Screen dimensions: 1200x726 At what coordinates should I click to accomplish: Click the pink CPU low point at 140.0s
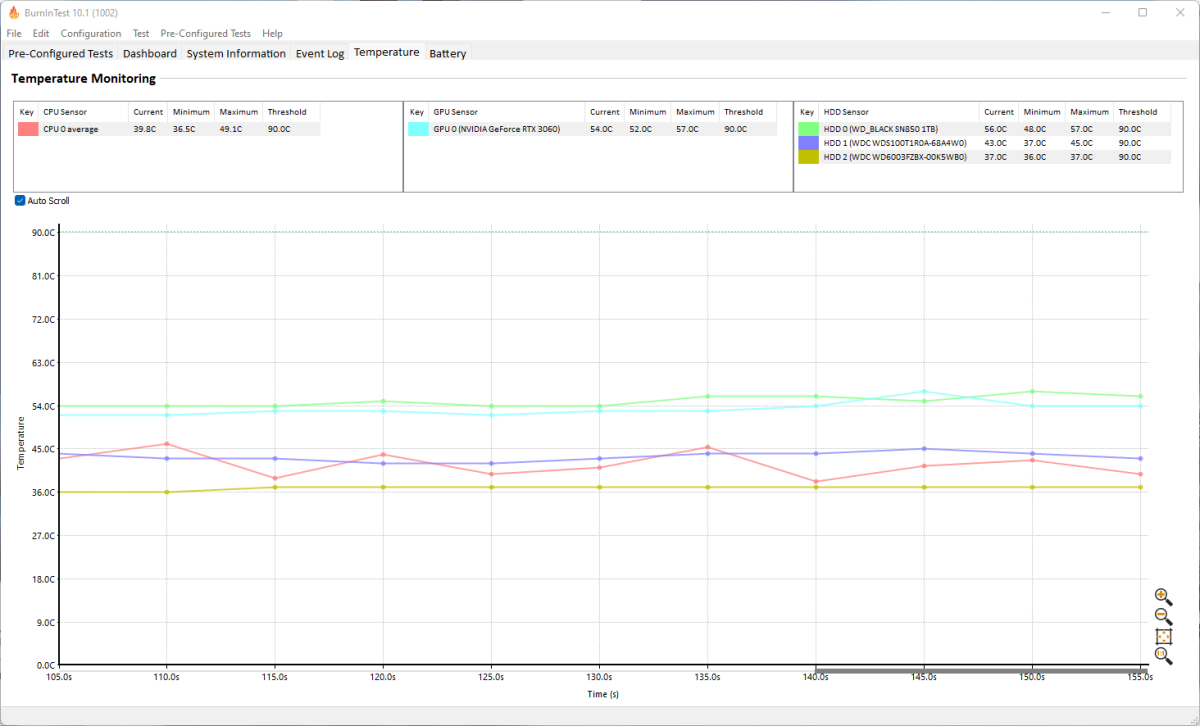click(x=816, y=482)
